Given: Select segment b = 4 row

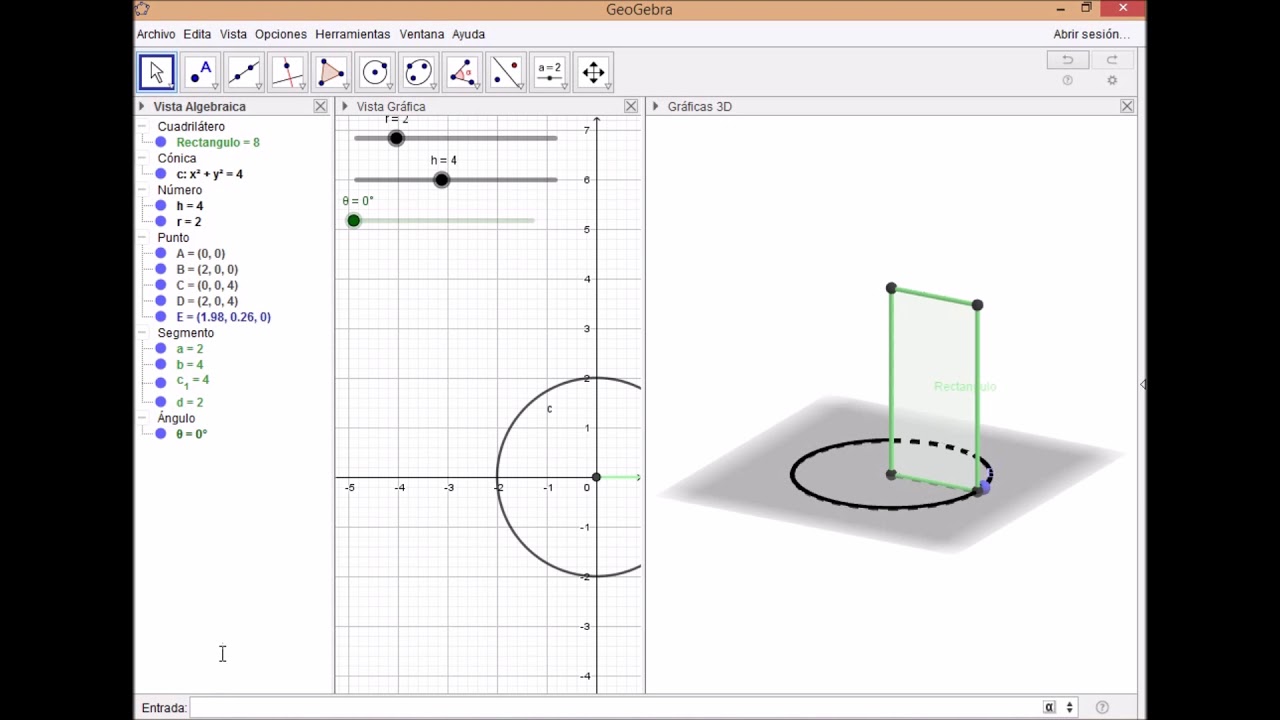Looking at the screenshot, I should [189, 365].
